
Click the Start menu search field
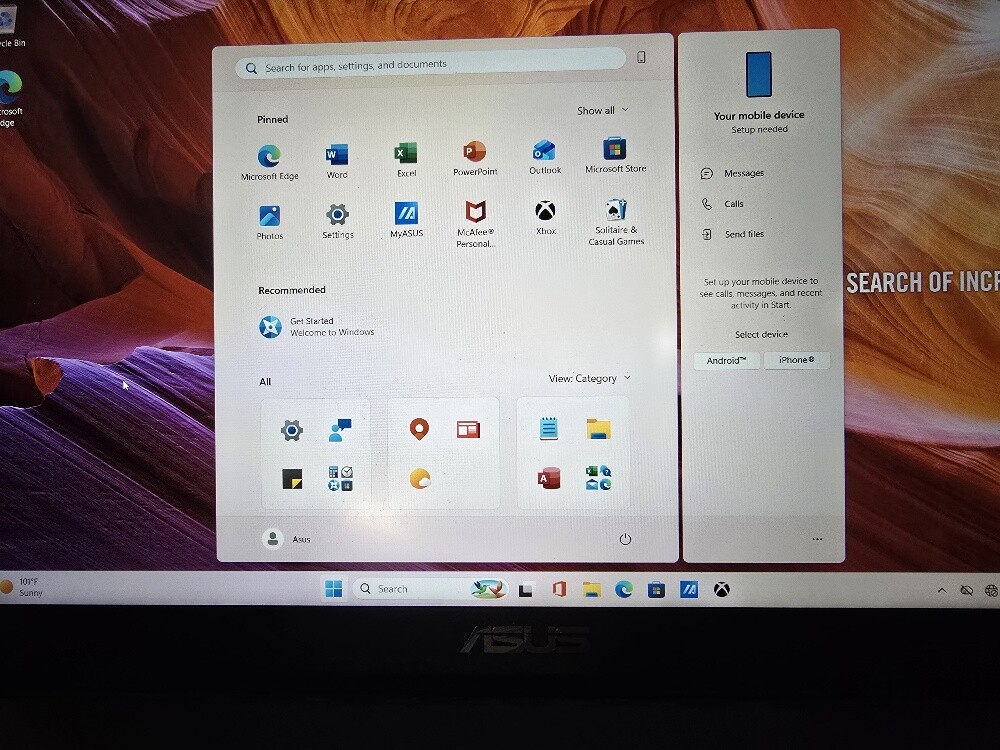click(x=430, y=64)
